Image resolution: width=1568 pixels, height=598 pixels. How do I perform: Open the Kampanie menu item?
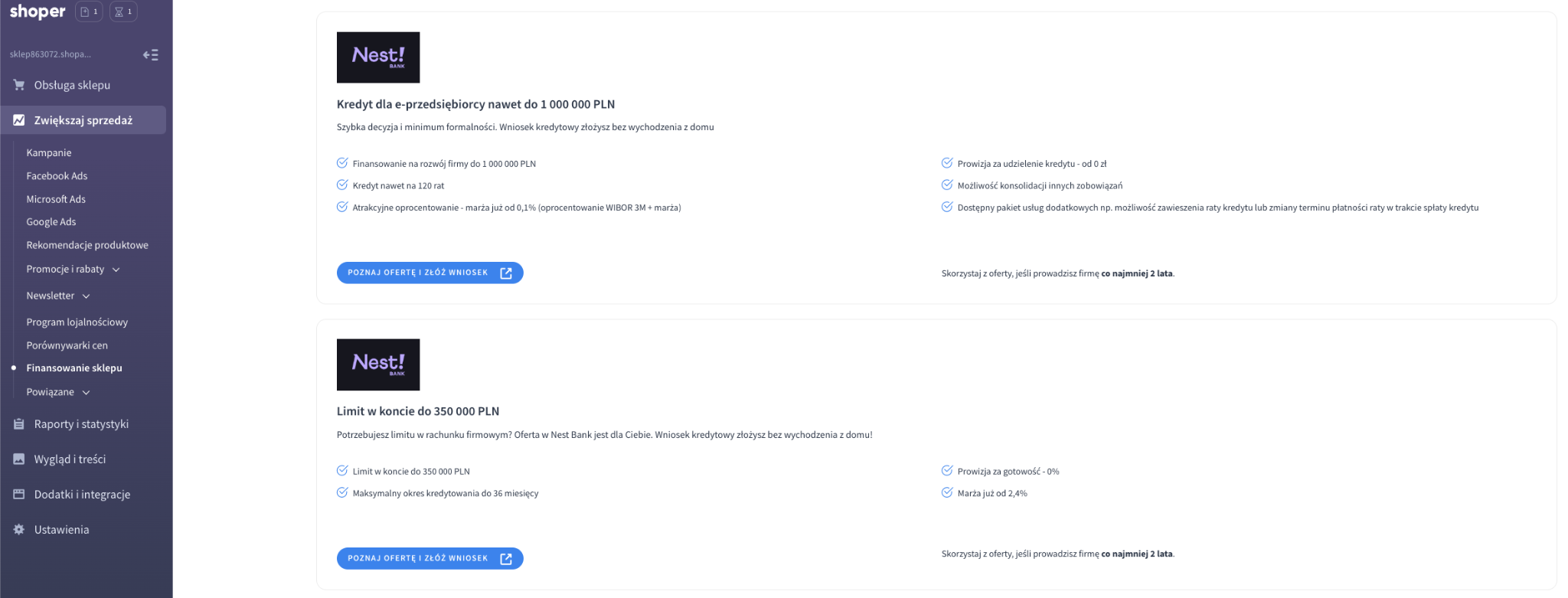click(49, 153)
